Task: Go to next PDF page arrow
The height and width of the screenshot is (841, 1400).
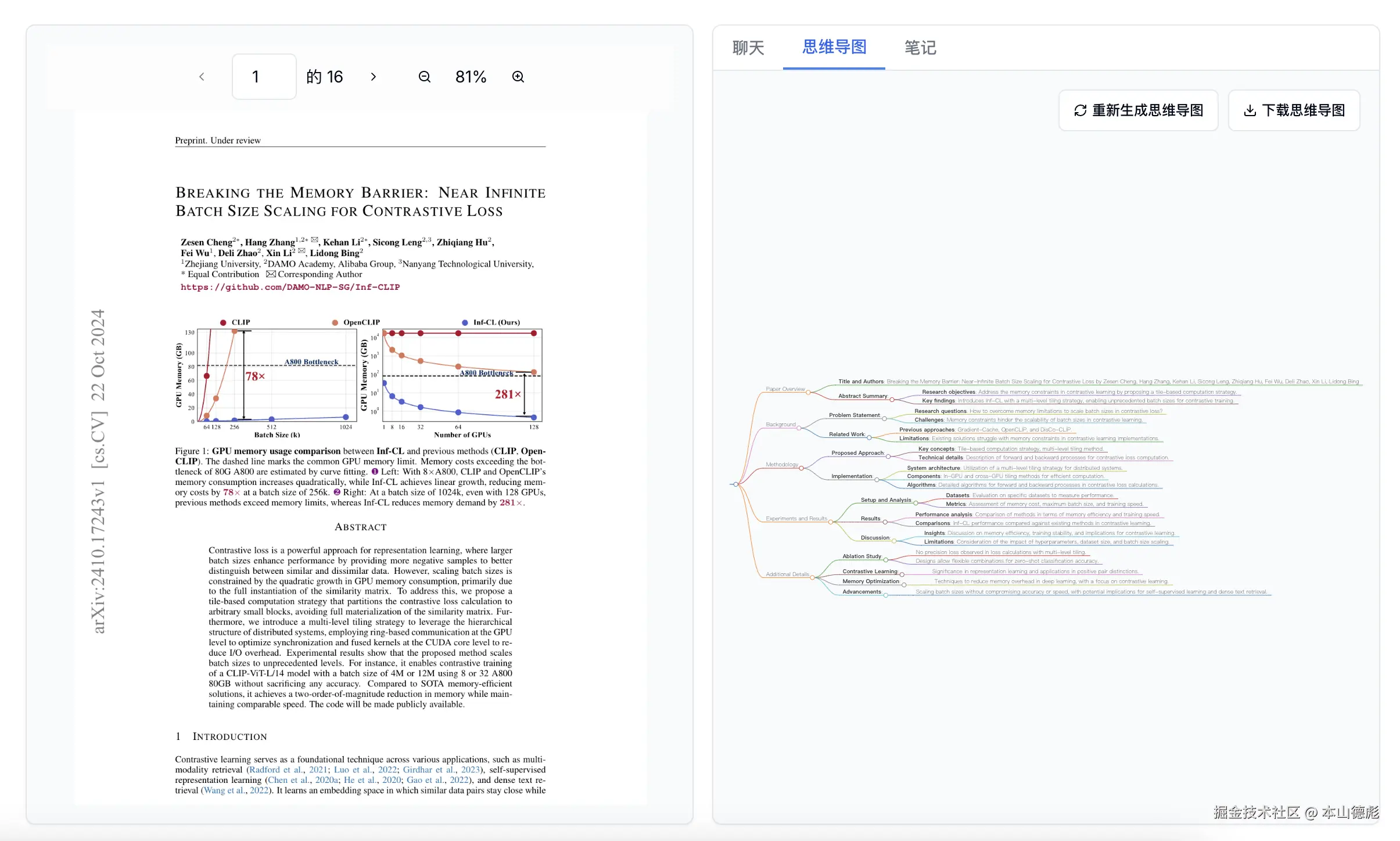Action: pos(374,77)
